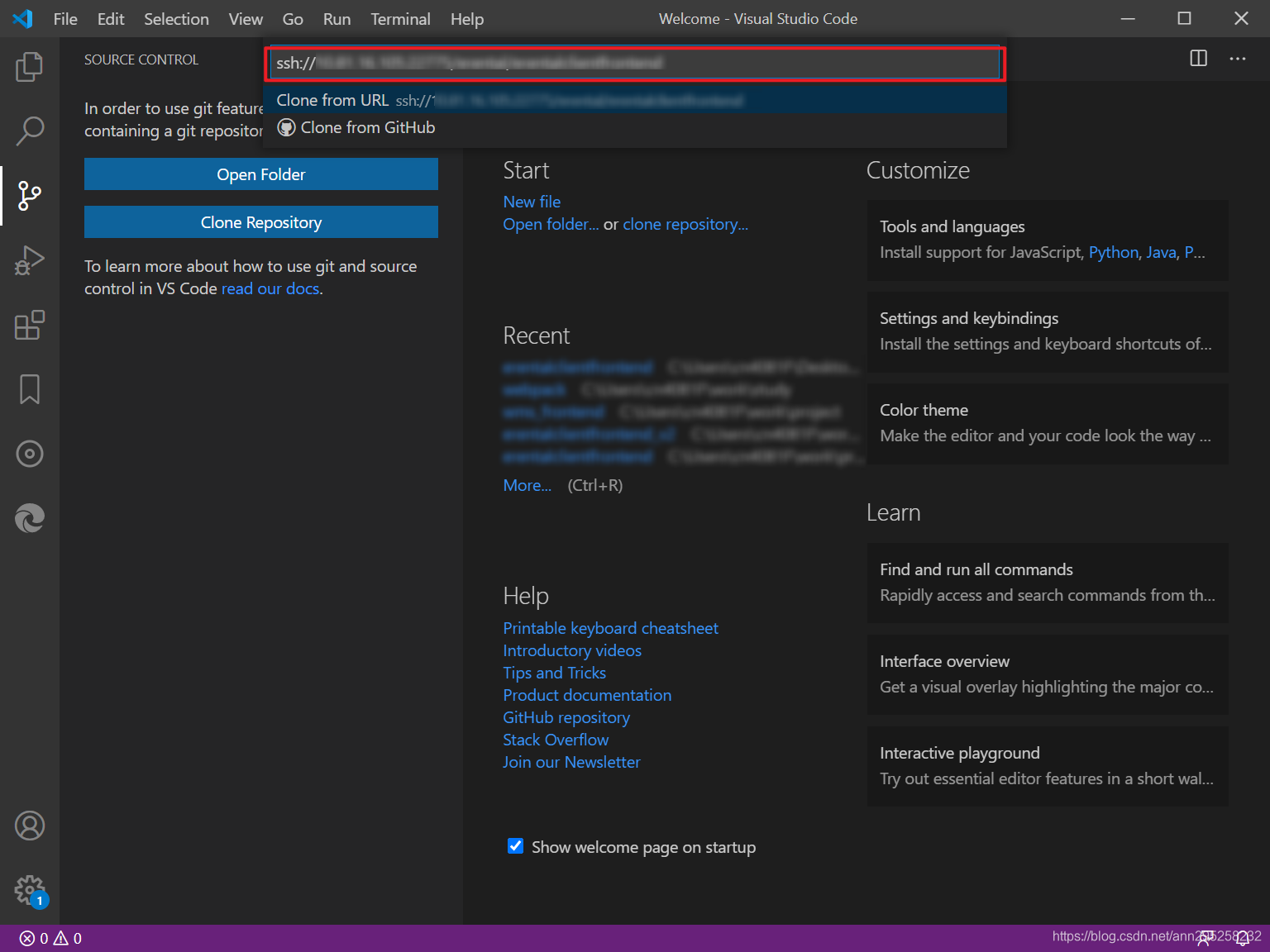Screen dimensions: 1270x952
Task: Click Join our Newsletter link
Action: (x=571, y=762)
